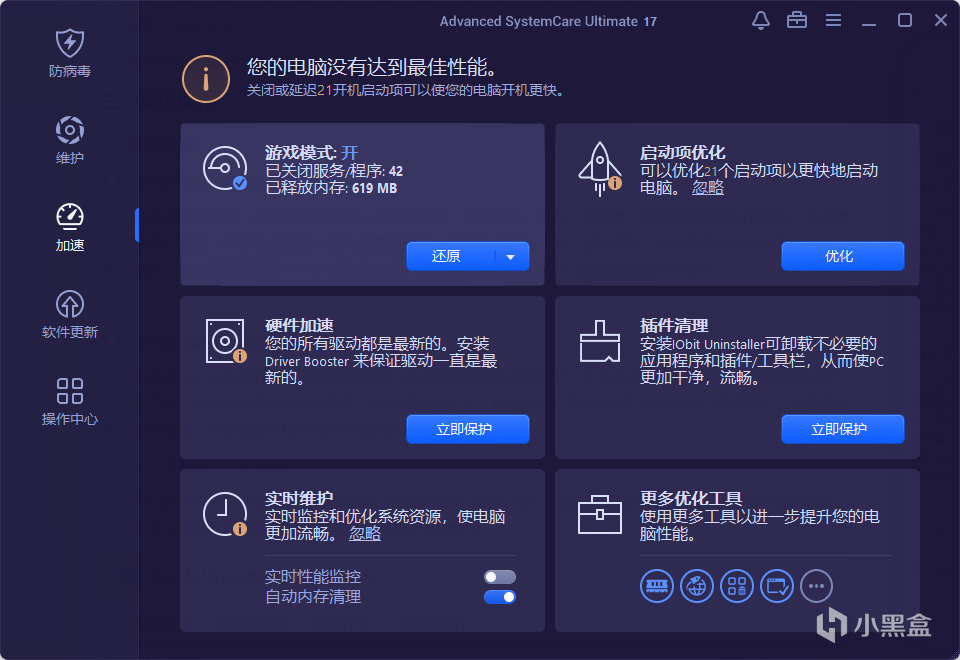Open the 软件更新 software updater section
Image resolution: width=960 pixels, height=660 pixels.
[x=70, y=315]
